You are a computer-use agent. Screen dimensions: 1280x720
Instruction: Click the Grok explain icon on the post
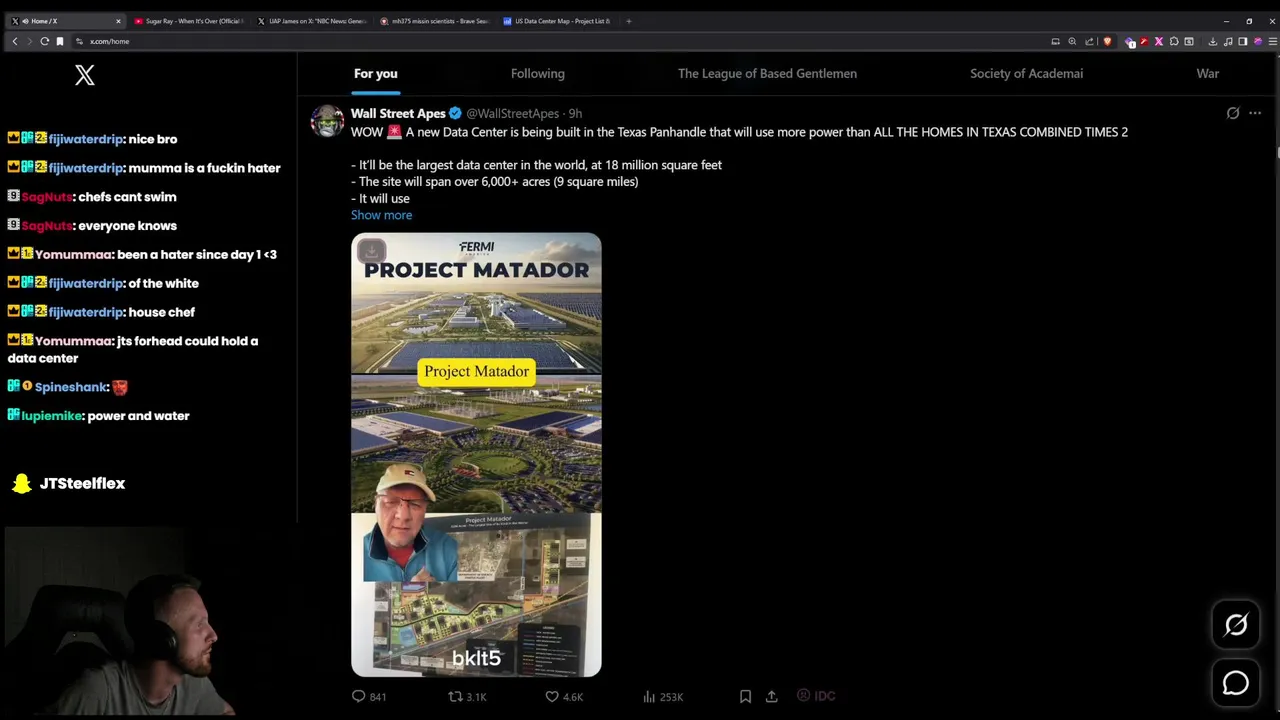click(x=1233, y=113)
